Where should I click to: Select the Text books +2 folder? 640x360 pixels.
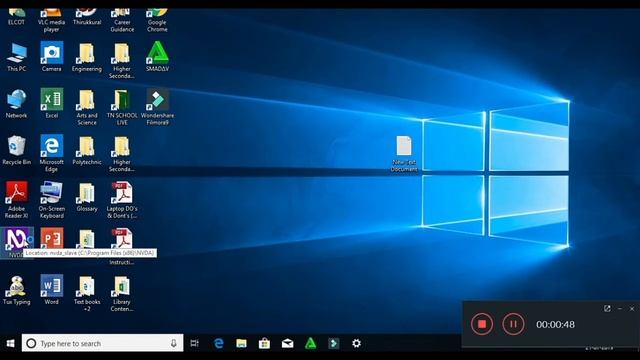tap(87, 293)
